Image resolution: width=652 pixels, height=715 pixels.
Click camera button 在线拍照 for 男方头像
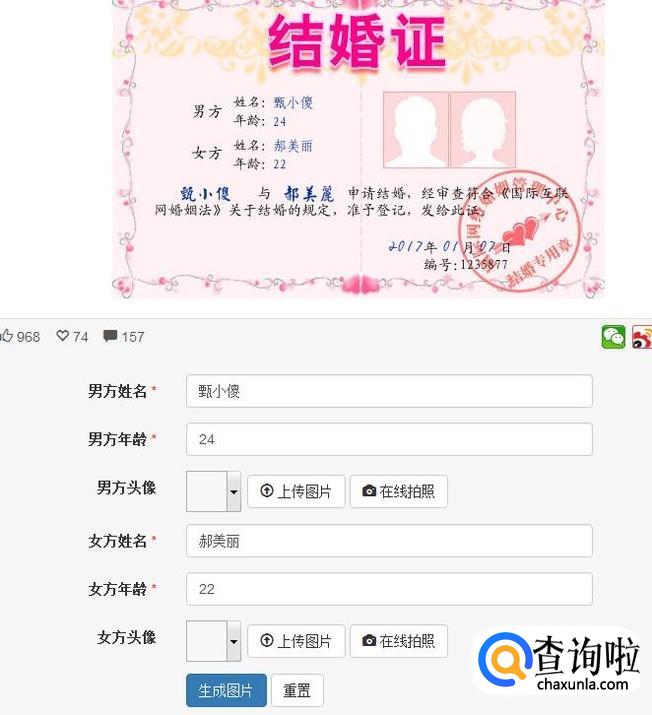tap(399, 491)
